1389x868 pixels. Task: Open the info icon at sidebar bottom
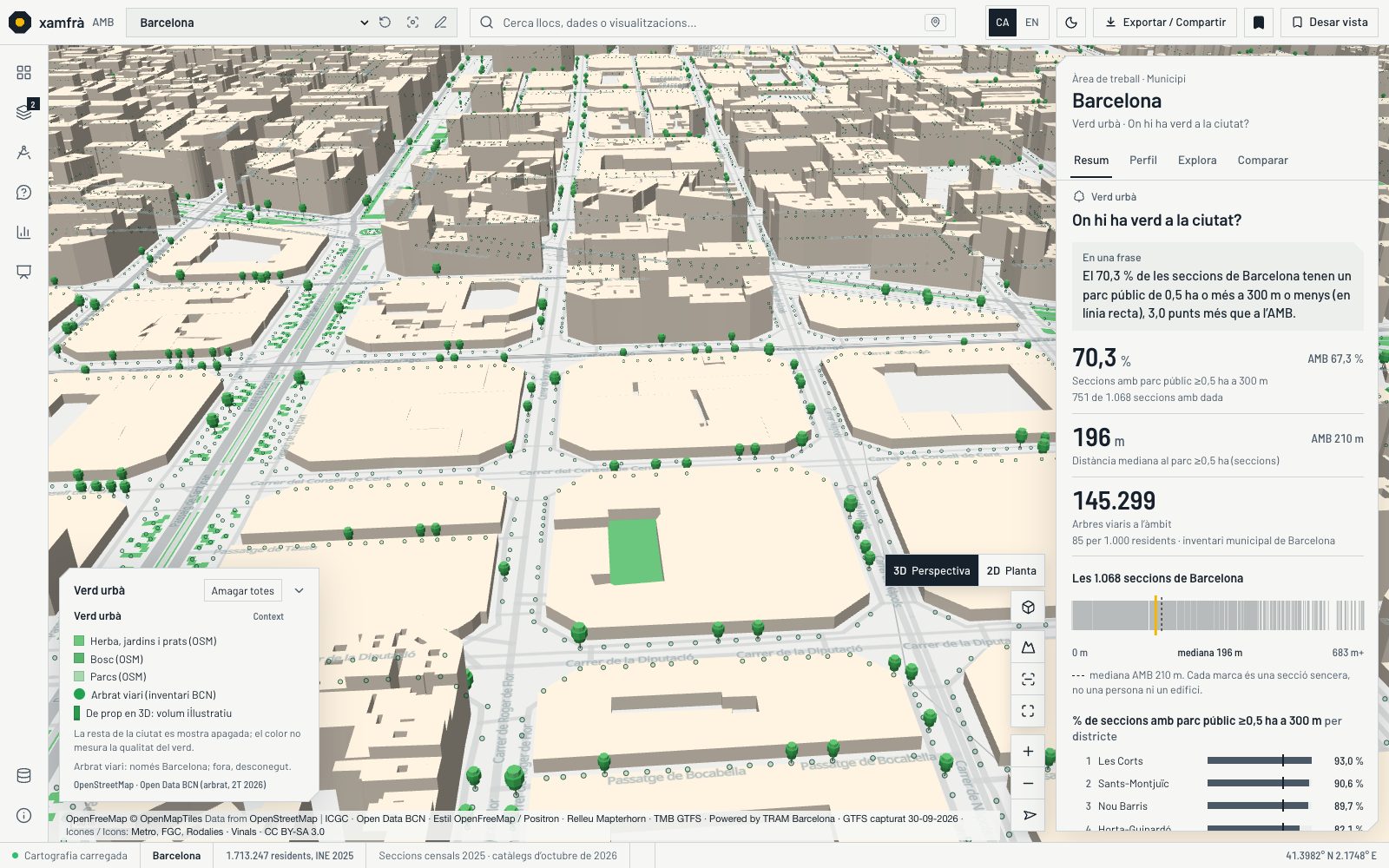pyautogui.click(x=23, y=815)
